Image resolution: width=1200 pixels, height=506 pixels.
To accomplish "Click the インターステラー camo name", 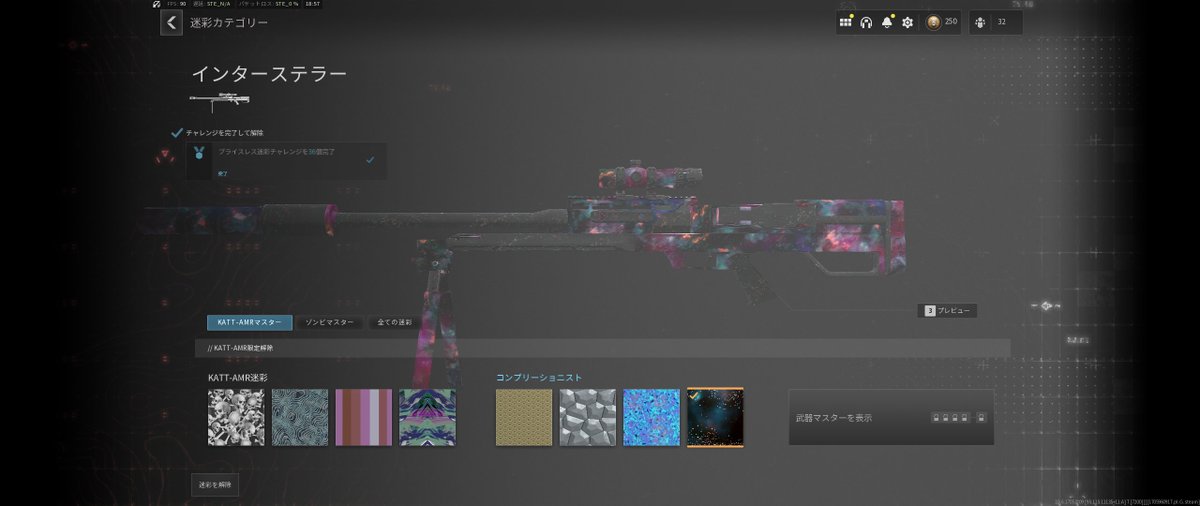I will pyautogui.click(x=269, y=75).
